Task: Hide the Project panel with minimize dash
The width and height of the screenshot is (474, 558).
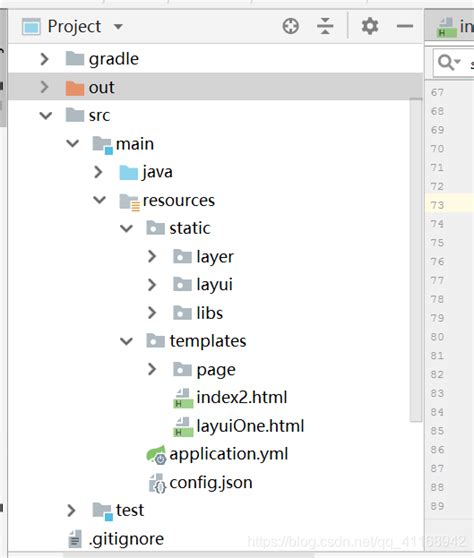Action: click(405, 26)
